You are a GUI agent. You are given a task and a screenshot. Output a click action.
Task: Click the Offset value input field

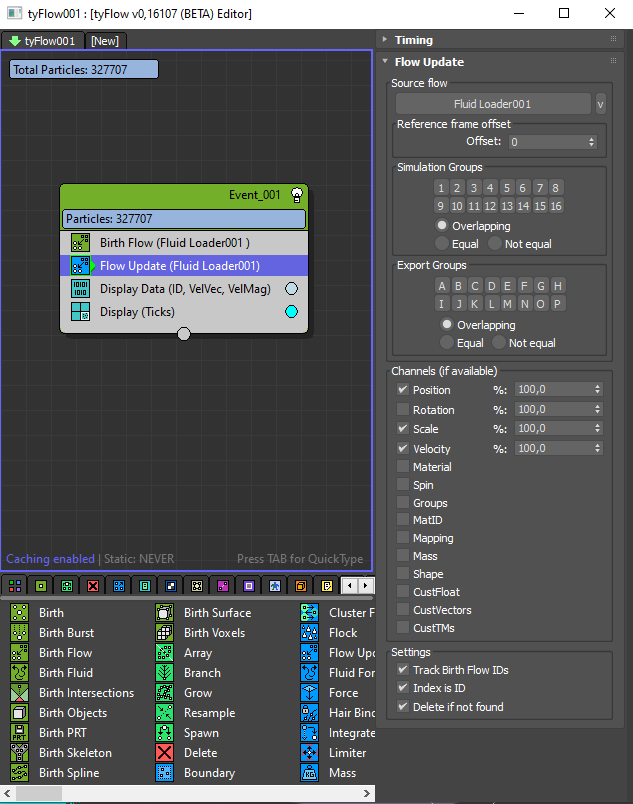click(x=547, y=142)
